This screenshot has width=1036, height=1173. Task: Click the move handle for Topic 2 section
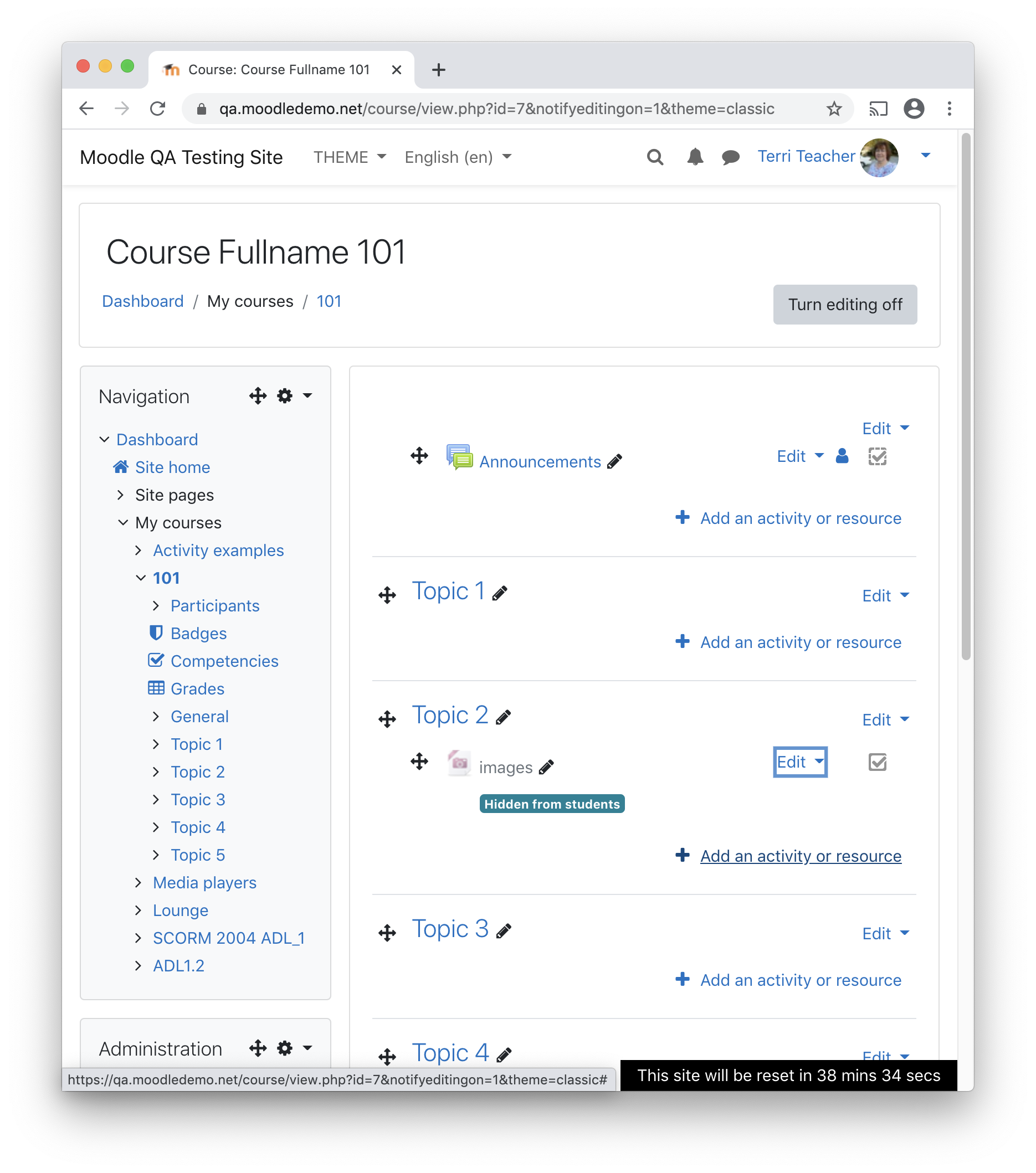[x=387, y=719]
